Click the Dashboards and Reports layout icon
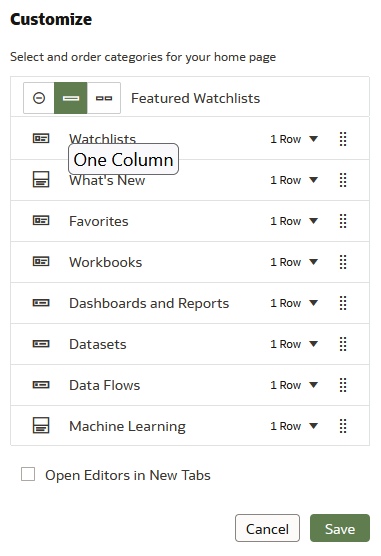Screen dimensions: 381x556 [x=41, y=303]
